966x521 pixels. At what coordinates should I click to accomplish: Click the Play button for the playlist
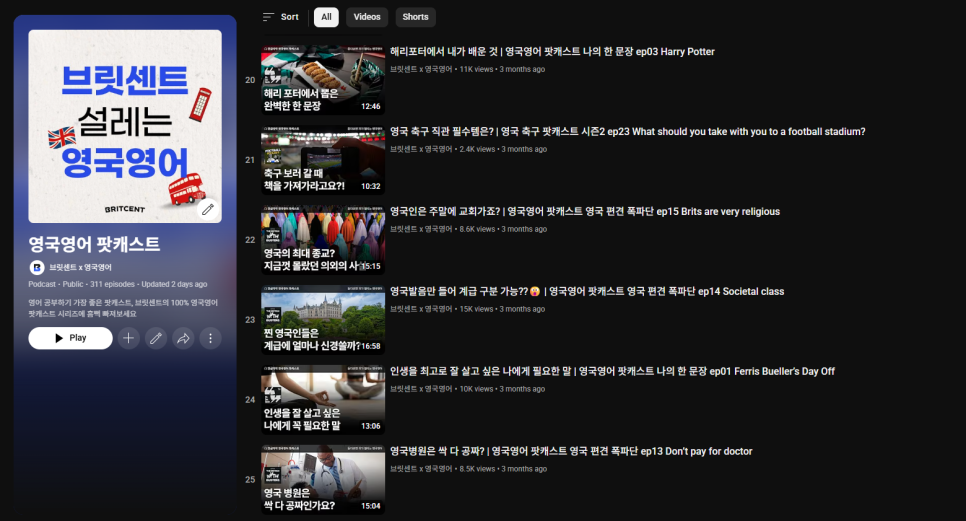70,338
